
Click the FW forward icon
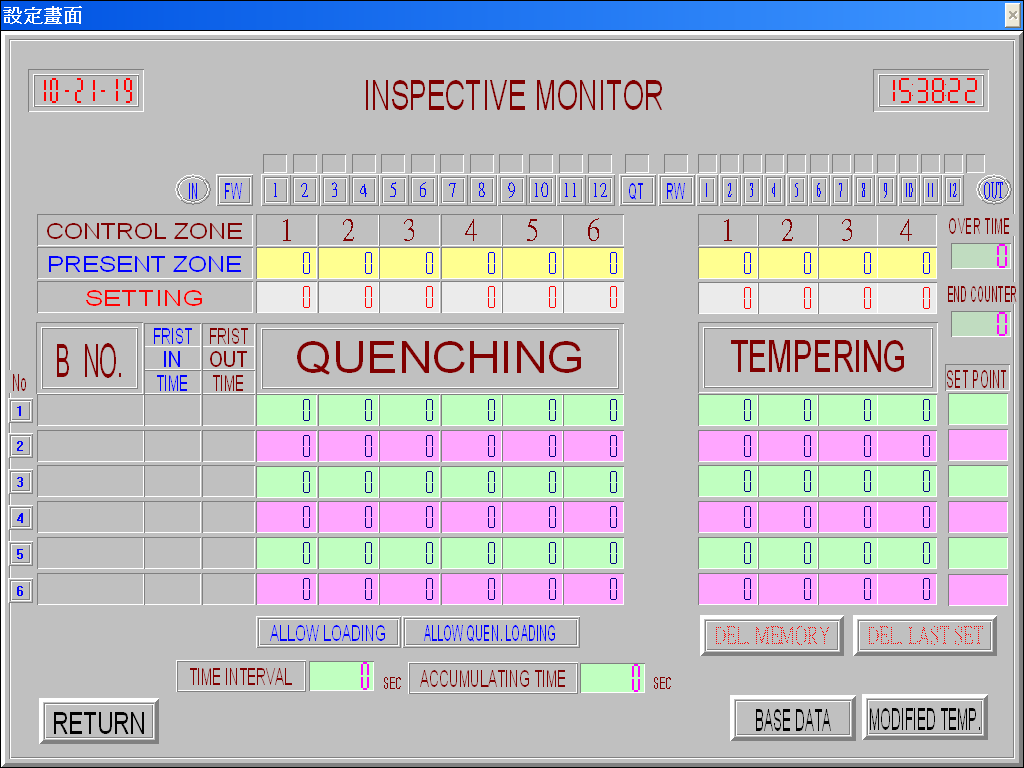tap(234, 190)
